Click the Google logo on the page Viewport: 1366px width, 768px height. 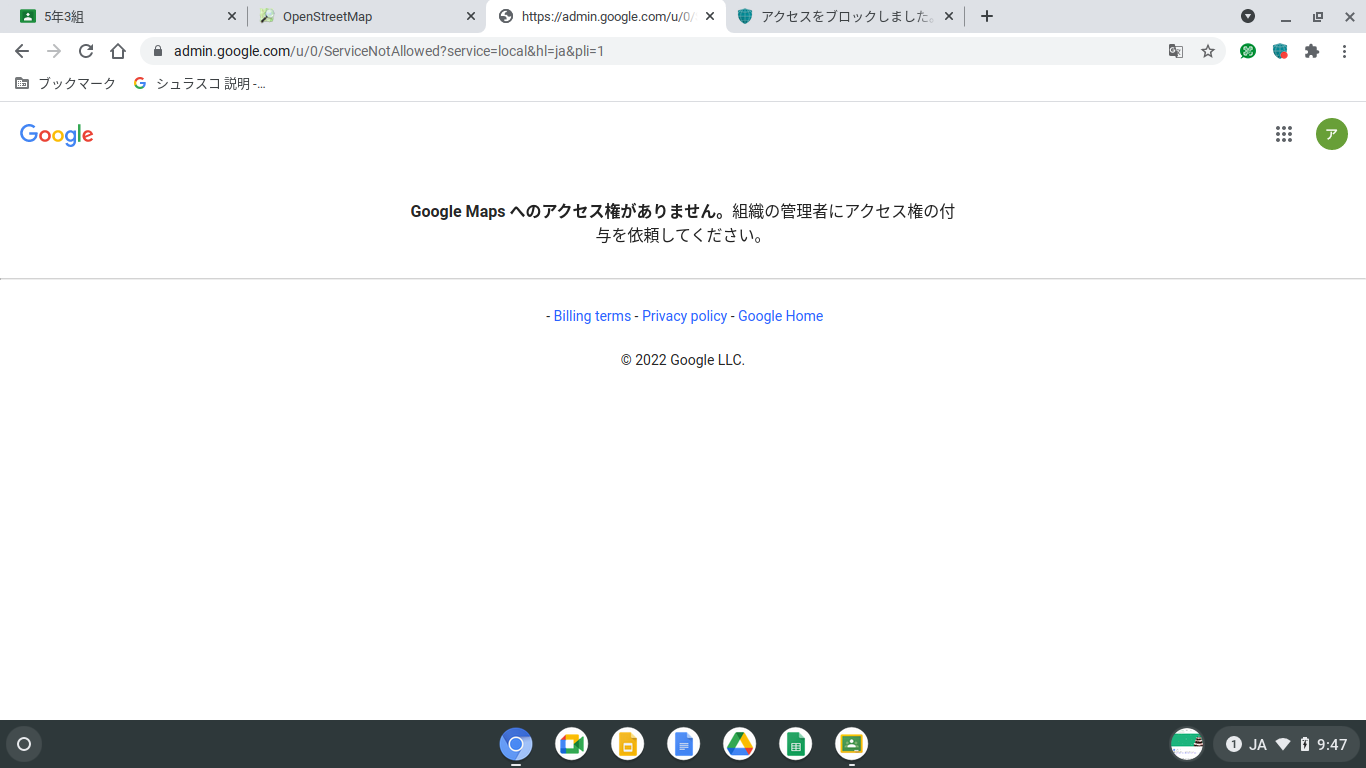coord(56,134)
